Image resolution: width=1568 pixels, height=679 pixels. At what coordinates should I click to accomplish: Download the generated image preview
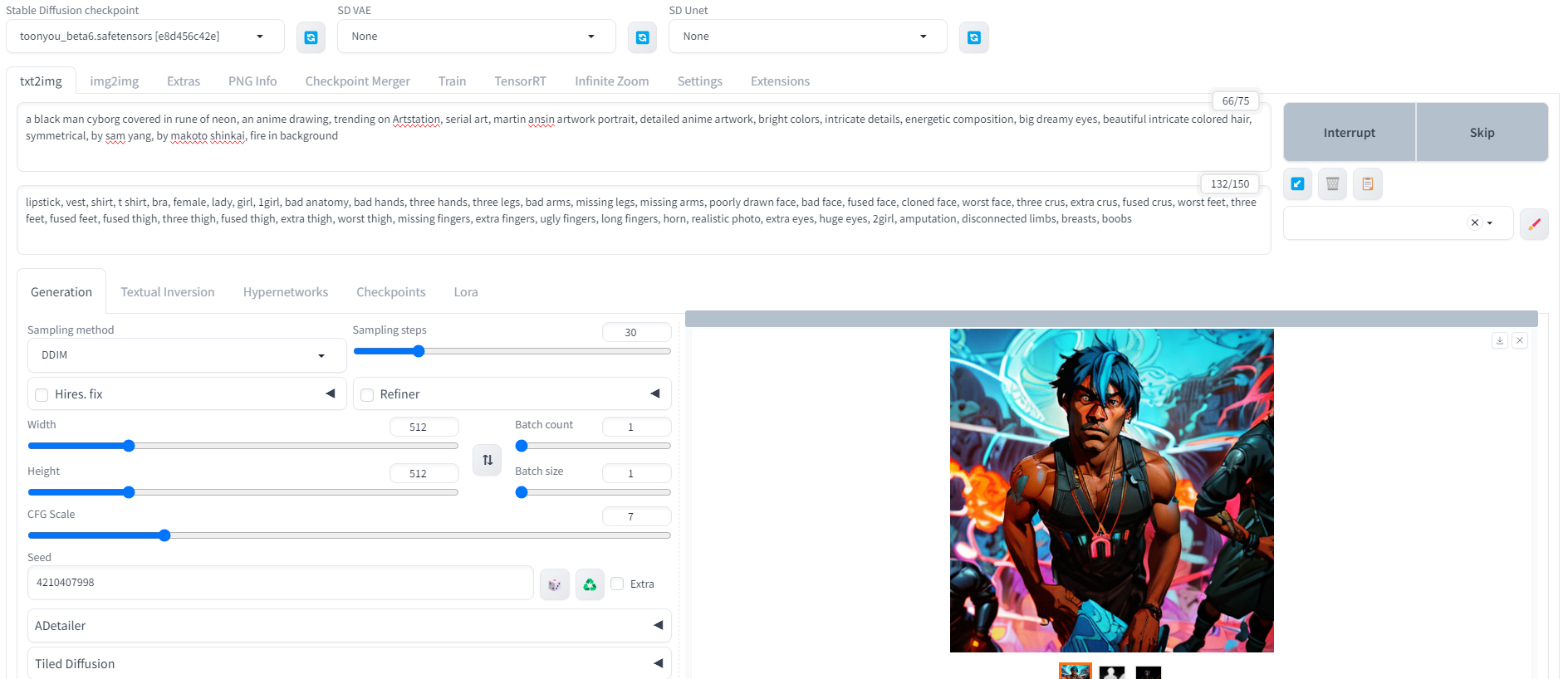point(1500,340)
